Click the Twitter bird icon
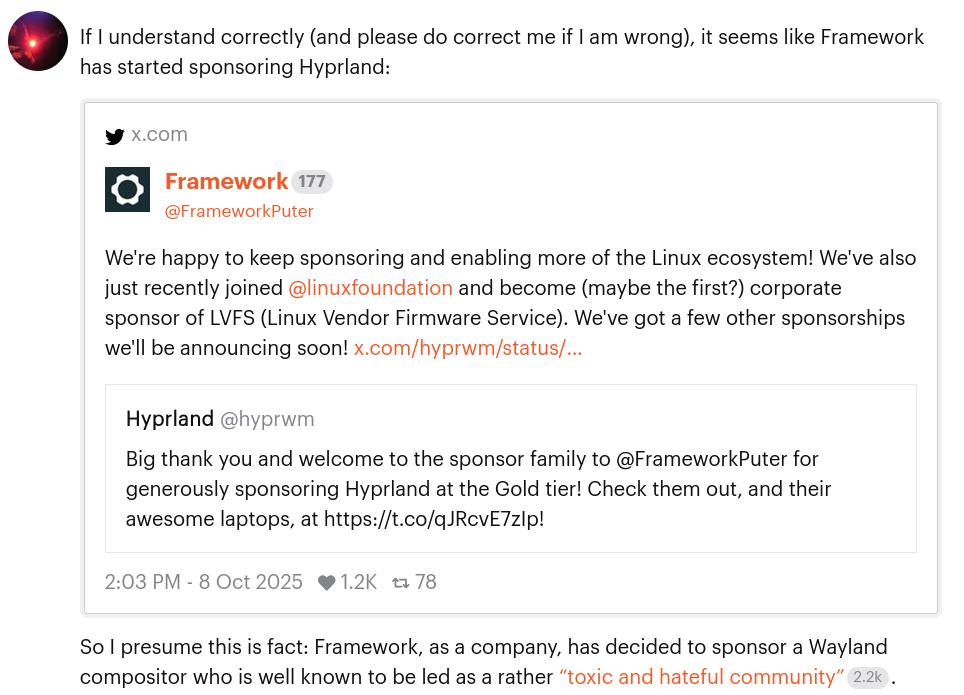 point(115,136)
